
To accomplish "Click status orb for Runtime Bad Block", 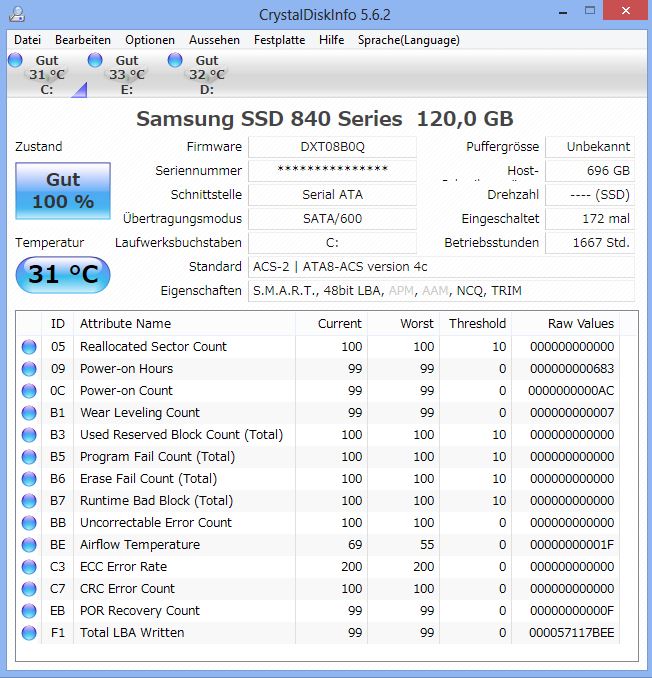I will [29, 501].
